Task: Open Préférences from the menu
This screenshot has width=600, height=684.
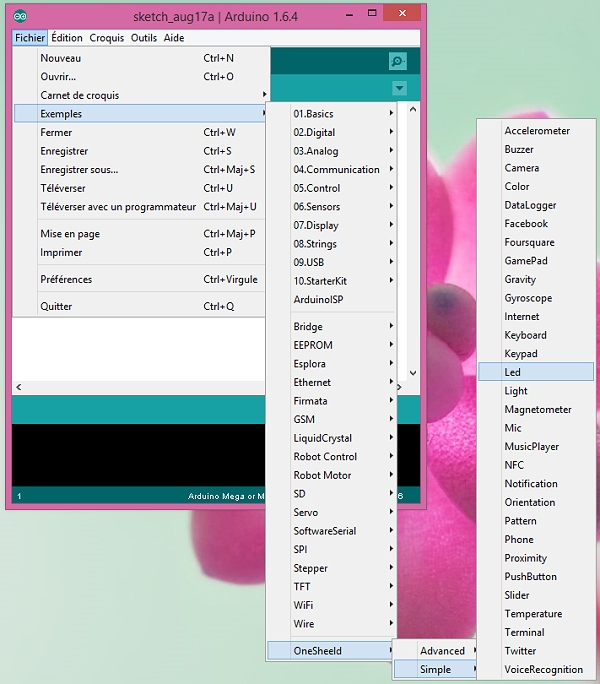Action: 140,280
